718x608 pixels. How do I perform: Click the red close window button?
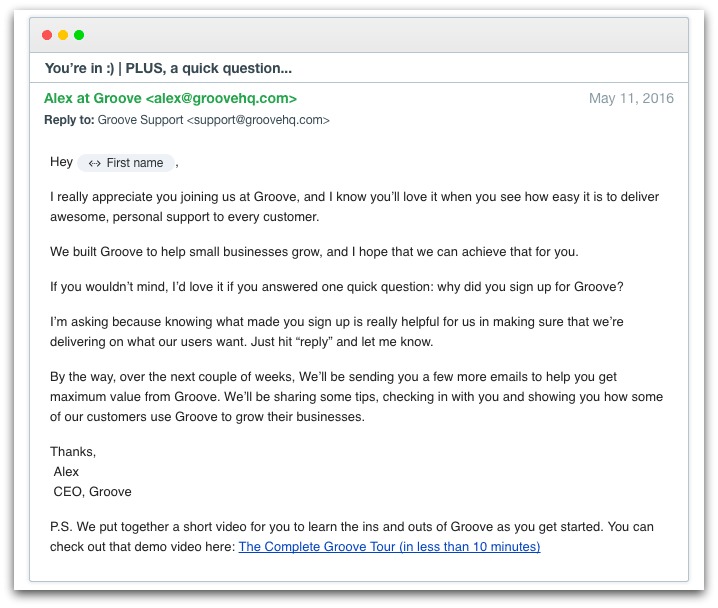[x=47, y=35]
